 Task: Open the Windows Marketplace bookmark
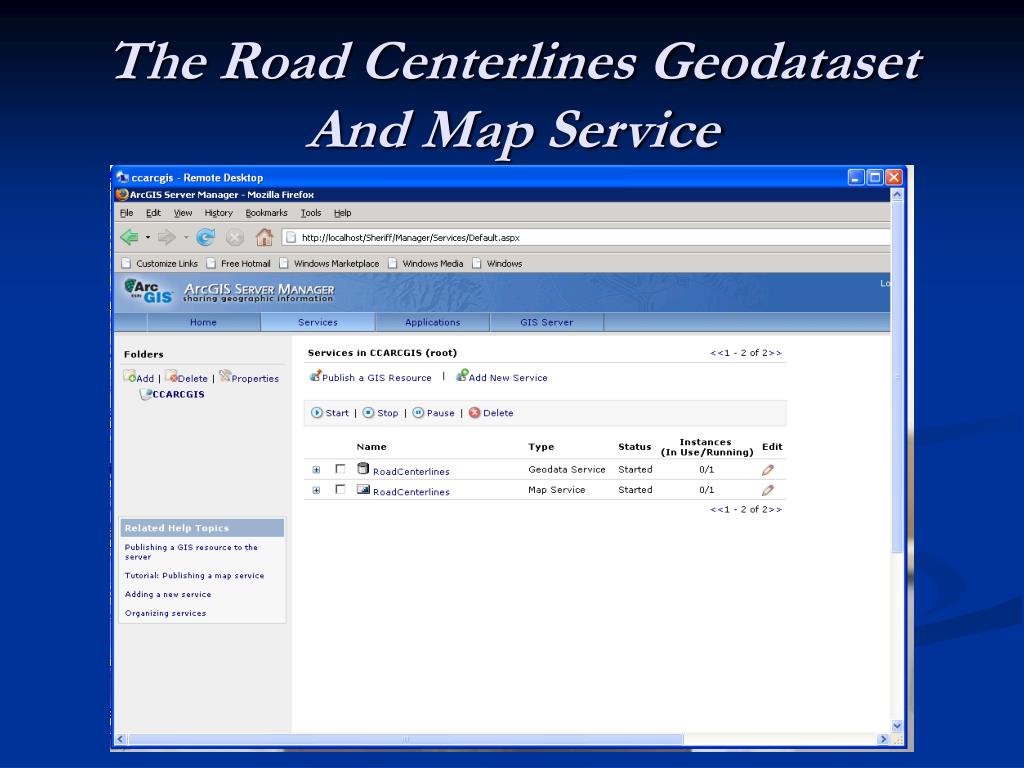[x=329, y=263]
